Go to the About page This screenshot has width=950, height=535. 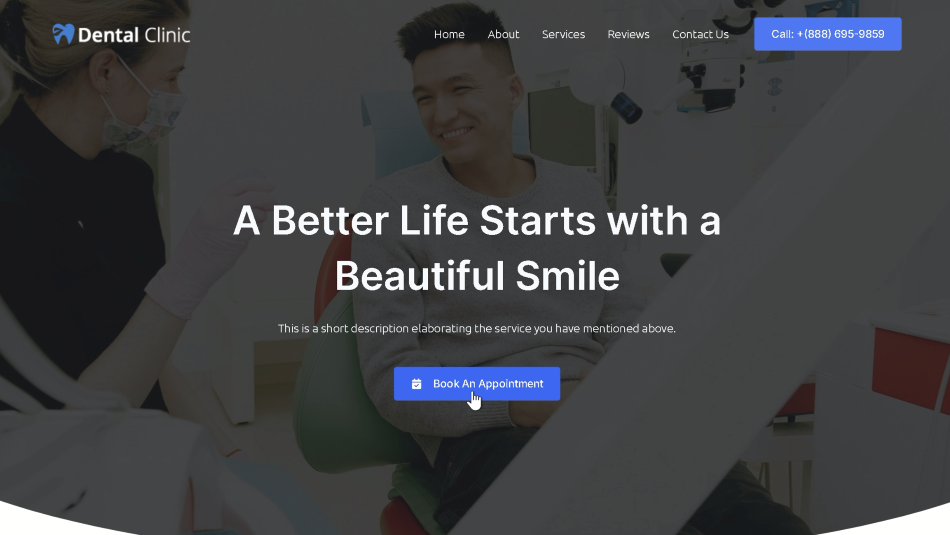[503, 35]
